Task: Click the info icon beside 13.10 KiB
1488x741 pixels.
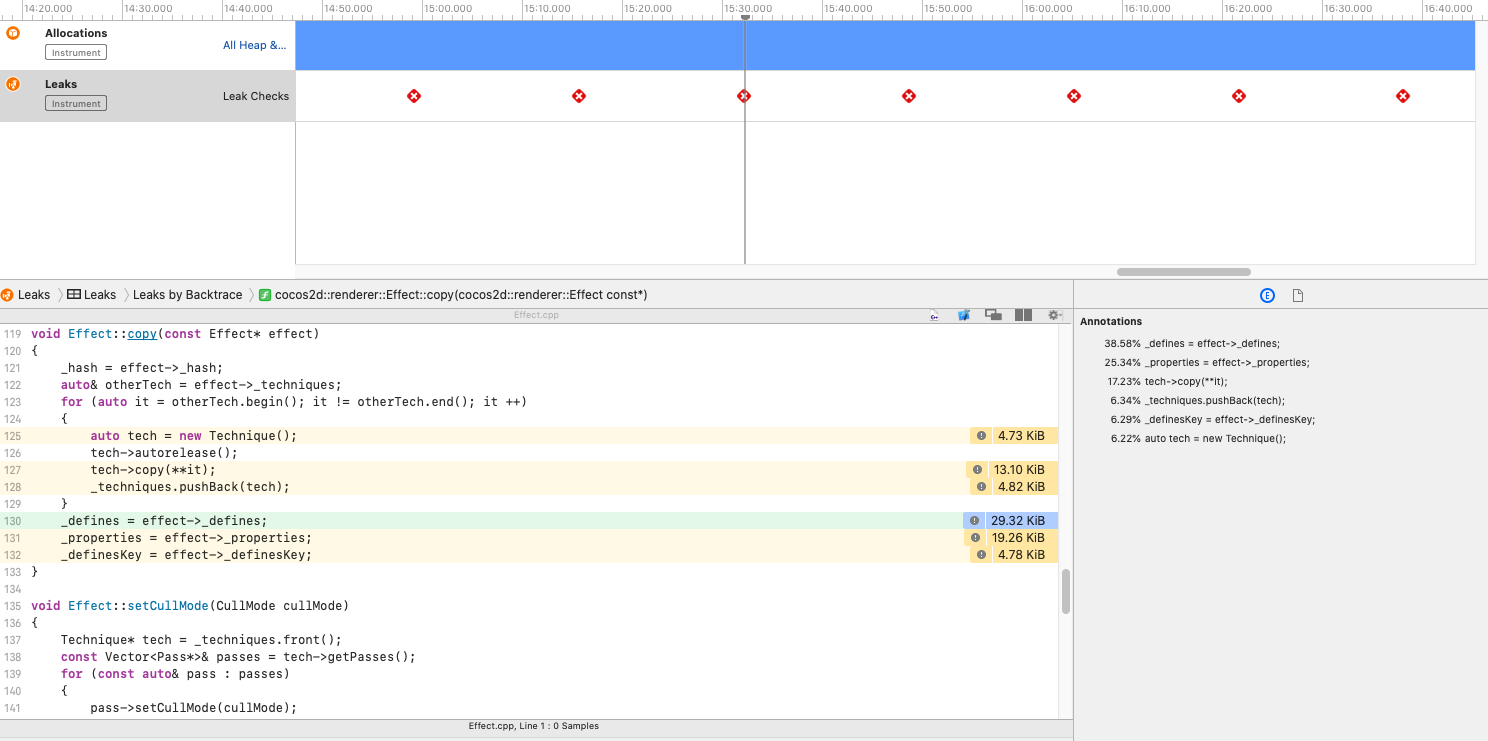Action: 978,470
